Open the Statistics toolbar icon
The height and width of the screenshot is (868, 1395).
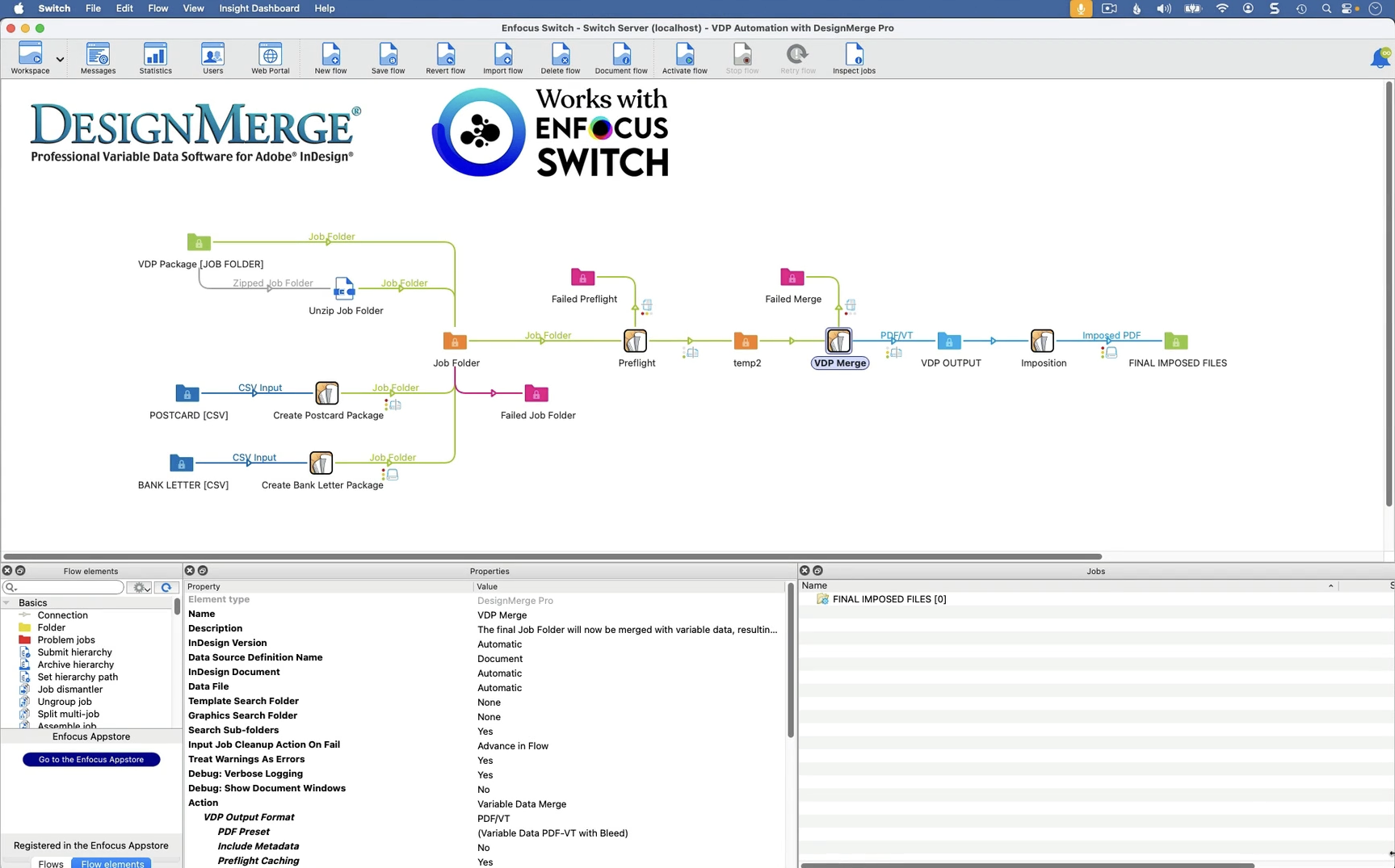click(155, 58)
